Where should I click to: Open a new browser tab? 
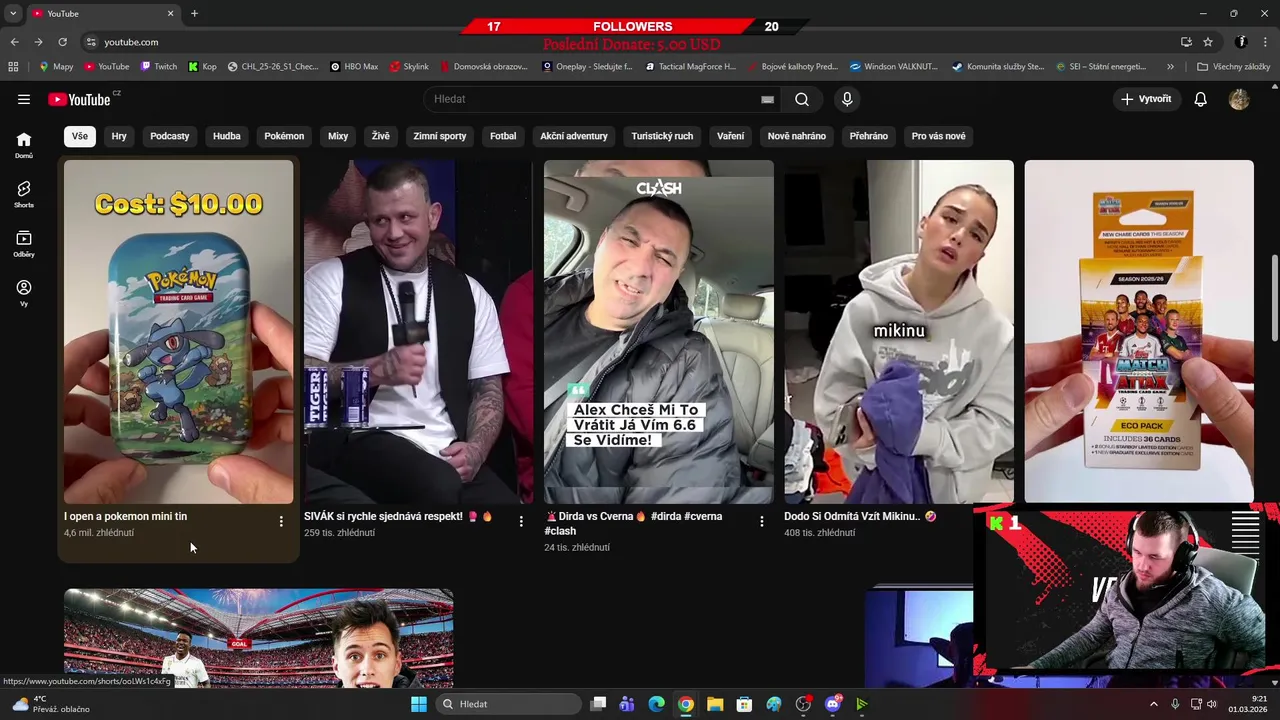point(194,13)
